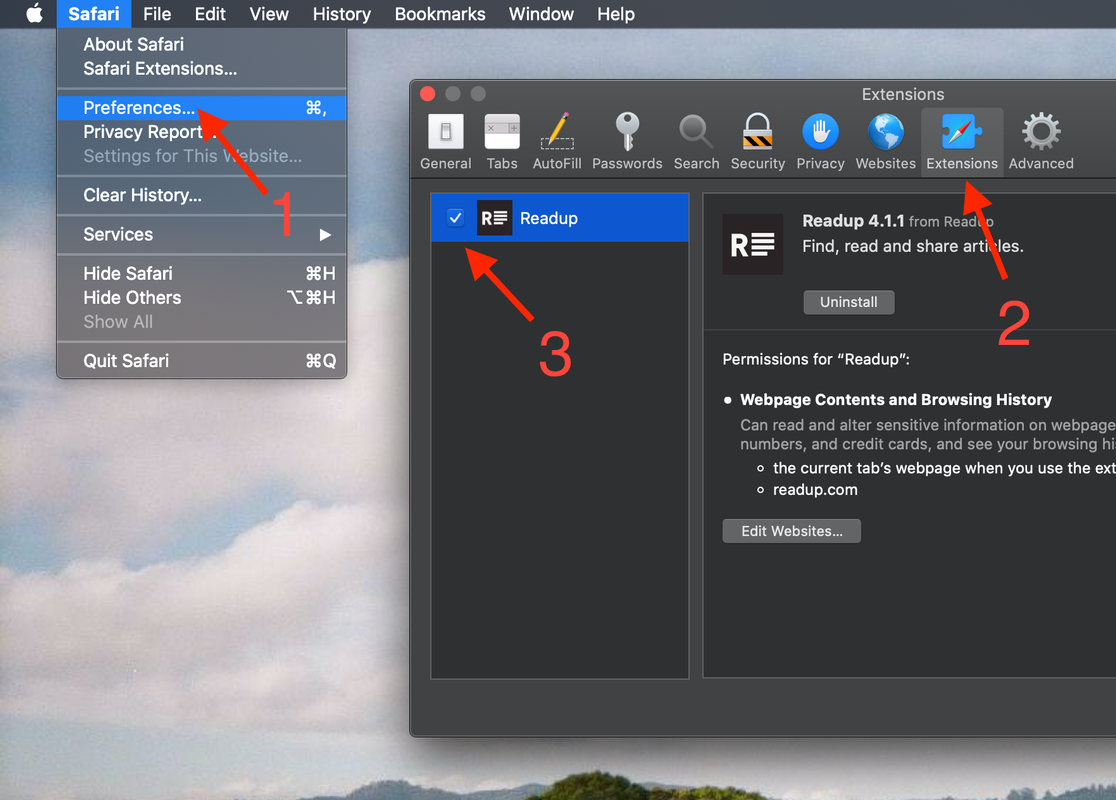1116x800 pixels.
Task: Open the Help menu
Action: [x=616, y=14]
